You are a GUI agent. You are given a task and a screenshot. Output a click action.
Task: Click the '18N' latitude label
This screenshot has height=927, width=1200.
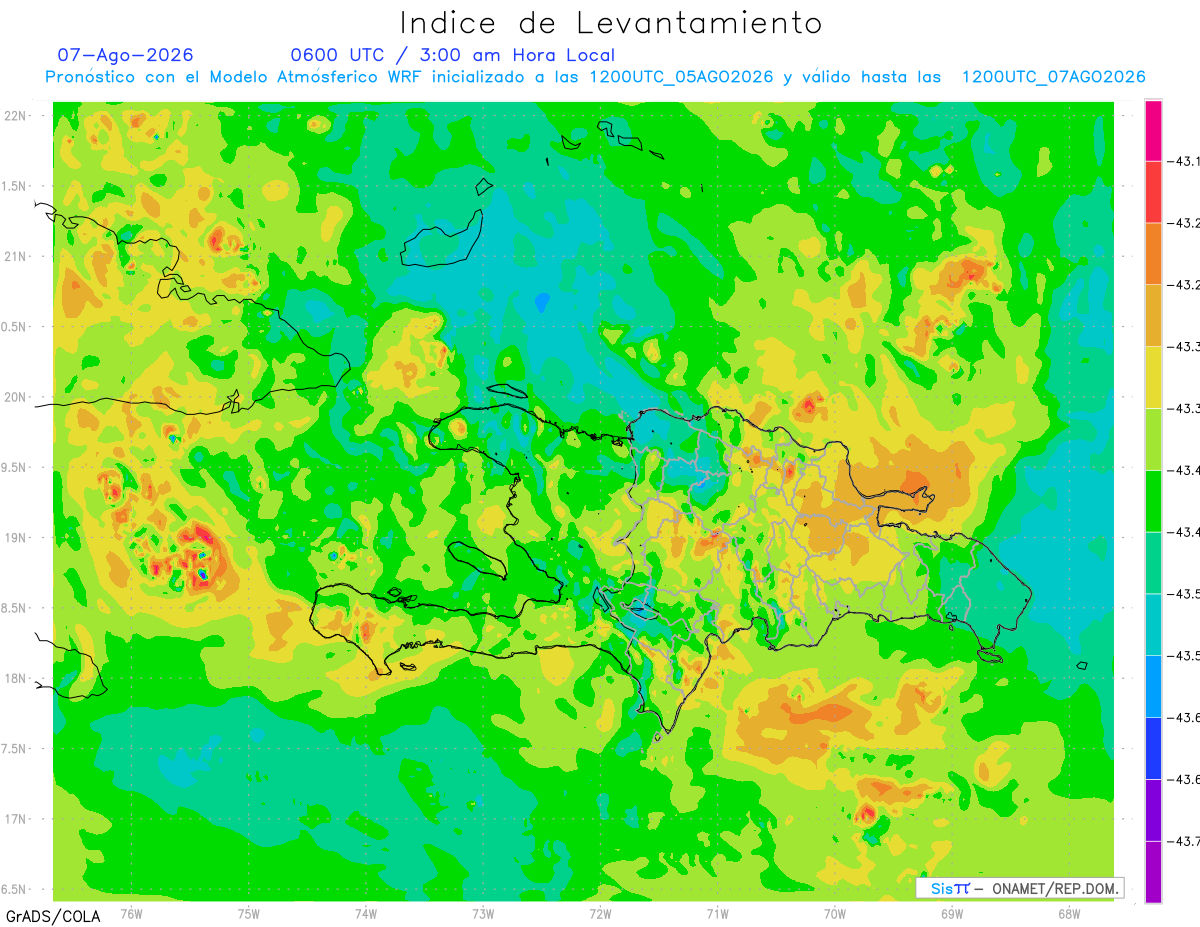pyautogui.click(x=16, y=678)
